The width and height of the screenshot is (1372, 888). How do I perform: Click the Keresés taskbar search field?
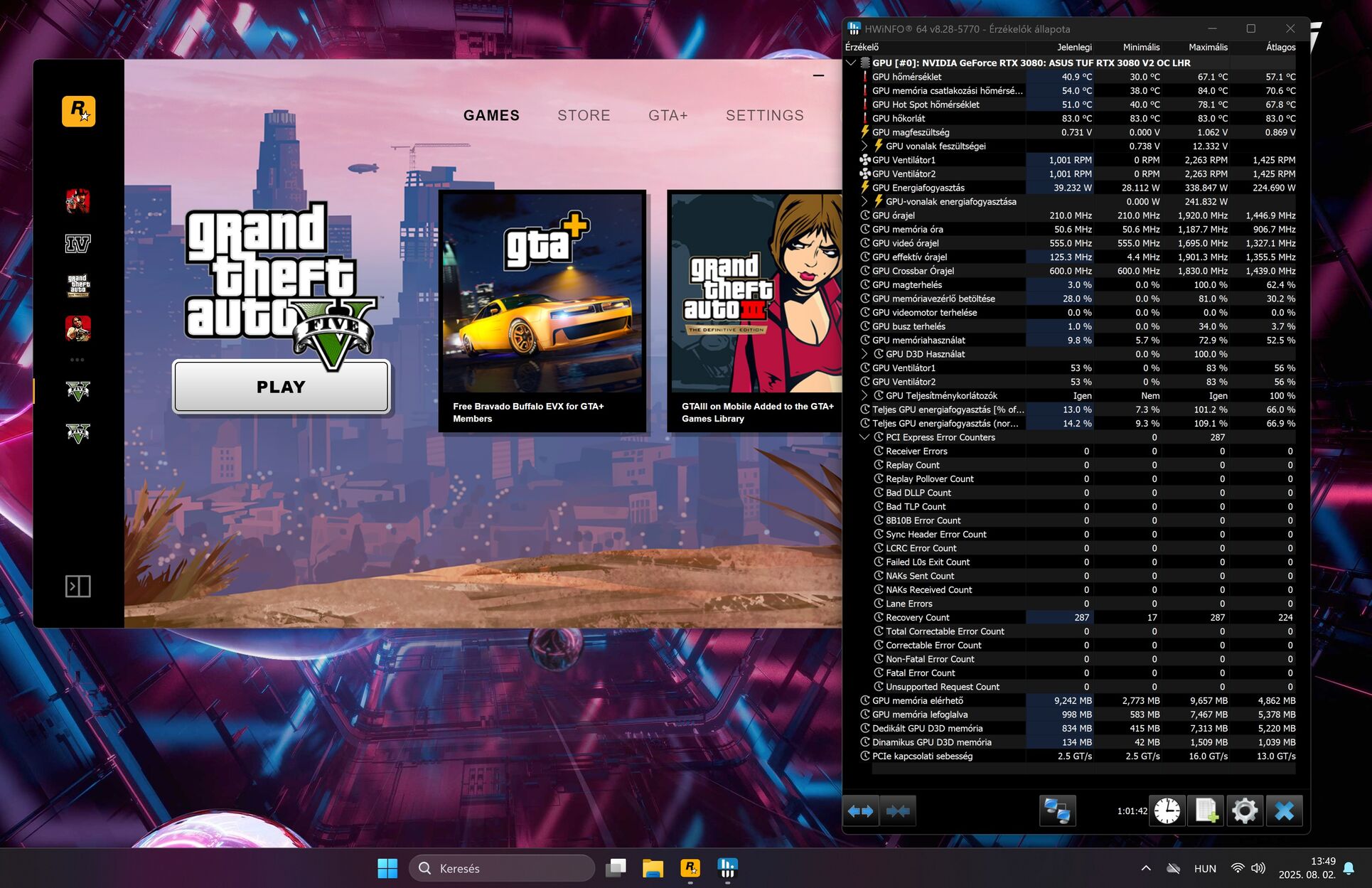pos(502,868)
